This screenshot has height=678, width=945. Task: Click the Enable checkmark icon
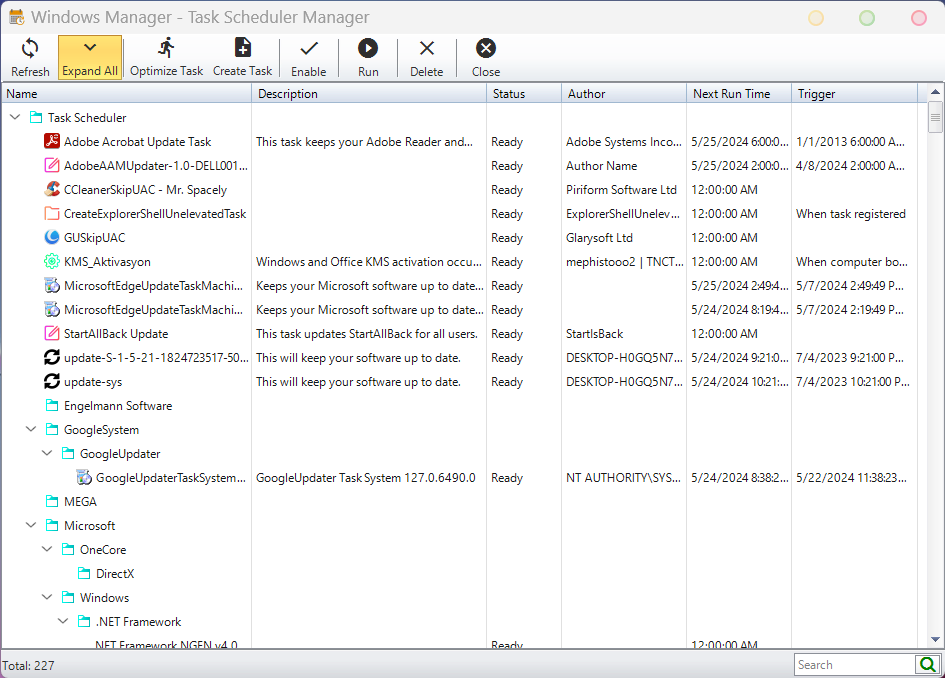[x=308, y=47]
